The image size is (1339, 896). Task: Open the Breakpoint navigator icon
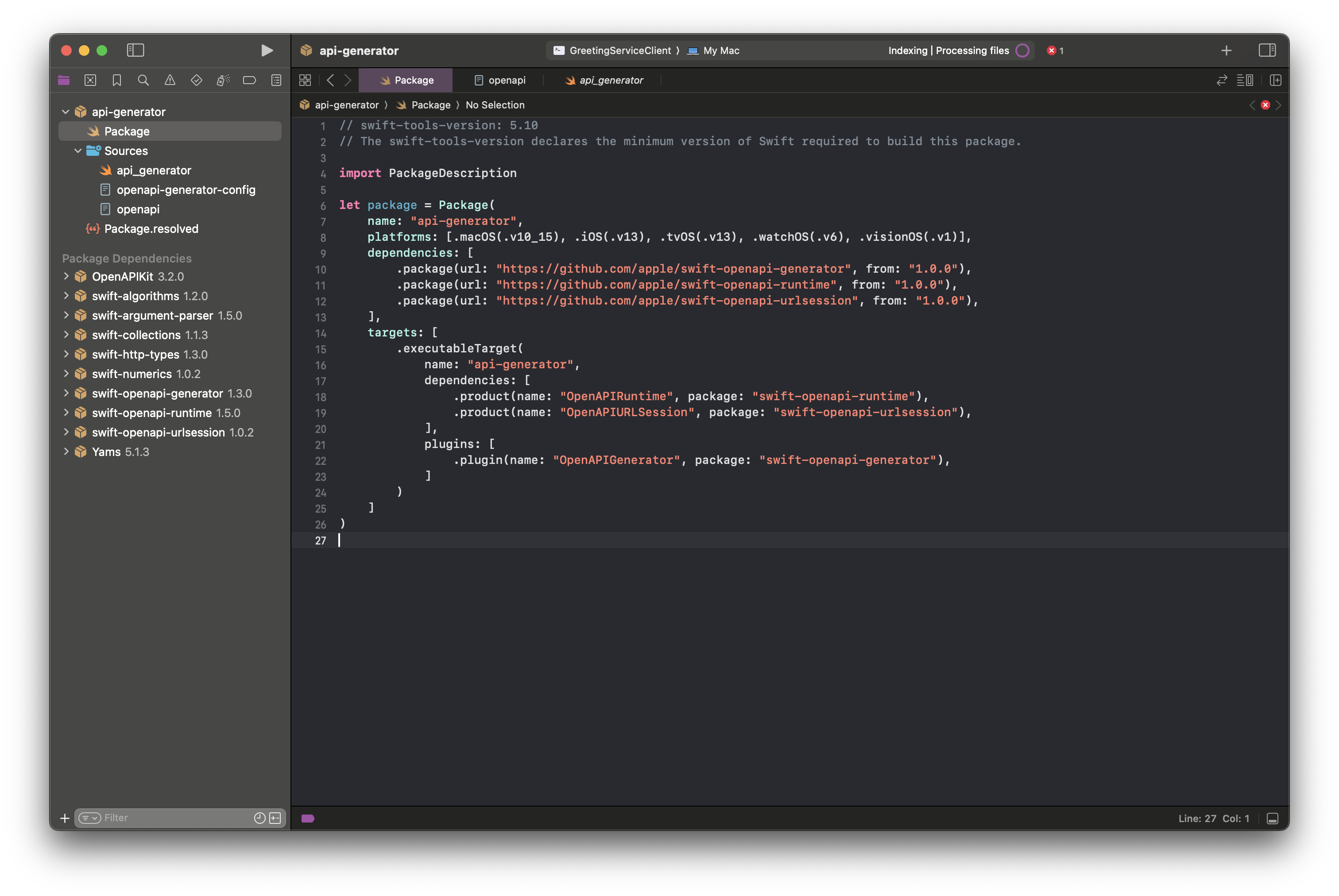point(249,81)
